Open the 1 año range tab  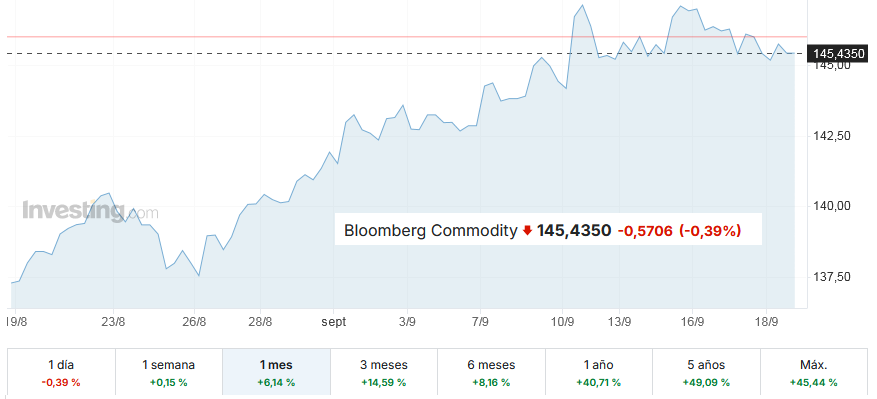coord(598,373)
